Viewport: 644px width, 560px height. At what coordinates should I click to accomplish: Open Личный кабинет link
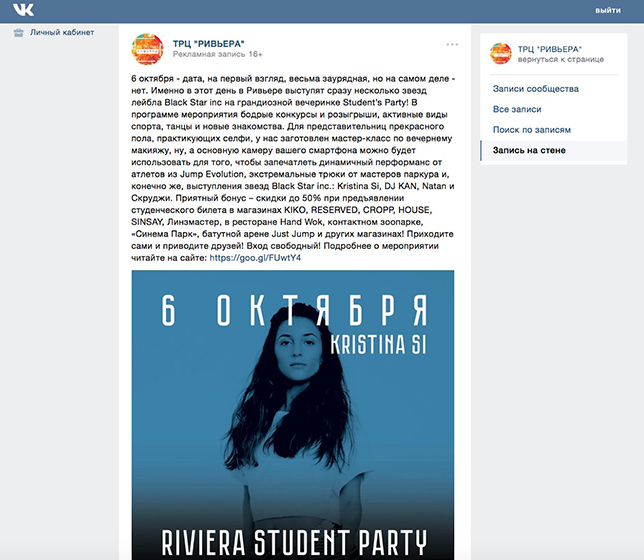pos(62,32)
